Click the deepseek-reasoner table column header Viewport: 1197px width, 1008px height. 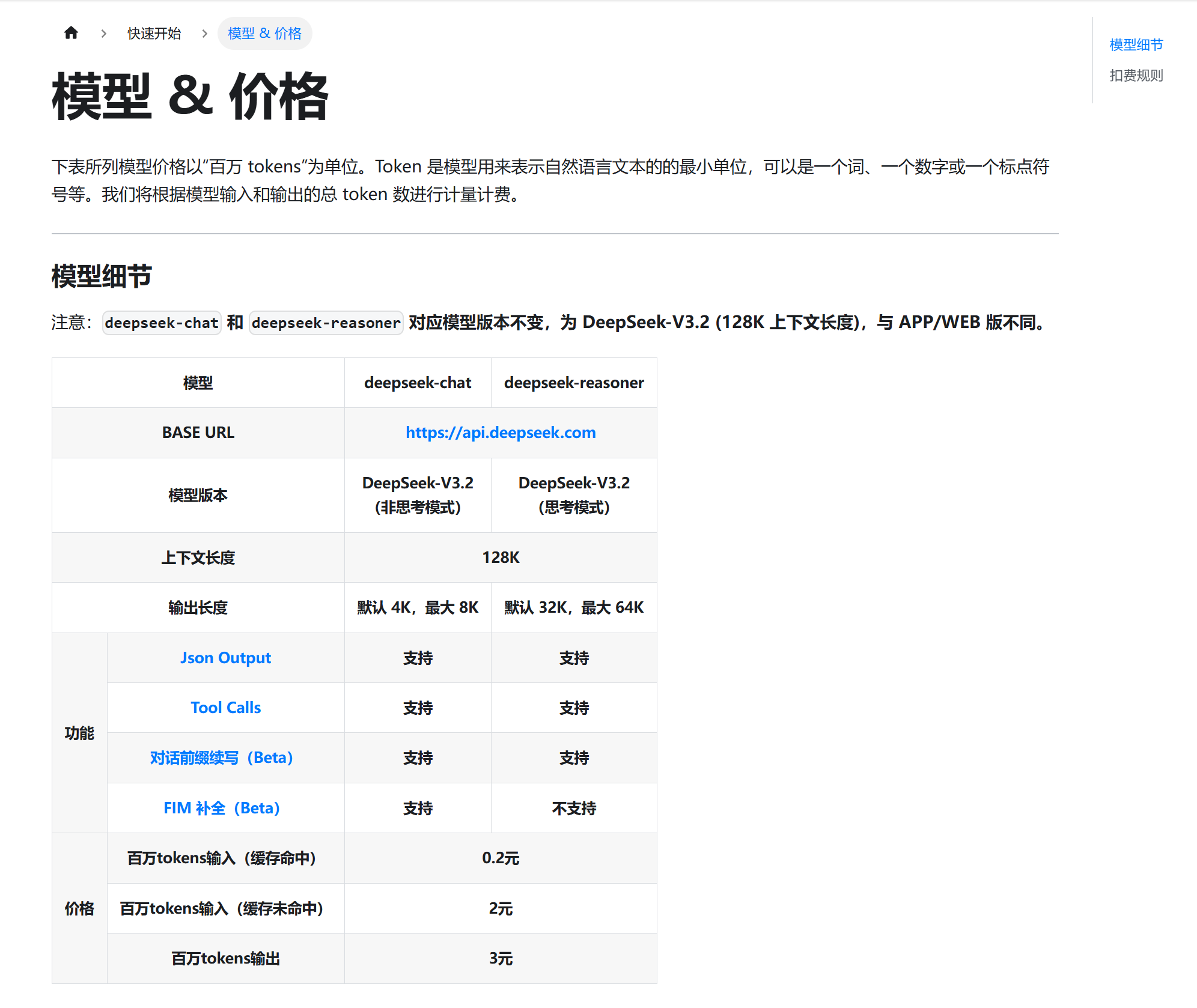click(574, 383)
